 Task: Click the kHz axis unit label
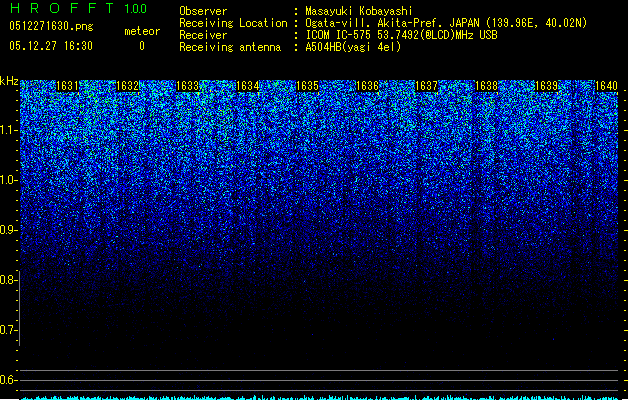[9, 81]
